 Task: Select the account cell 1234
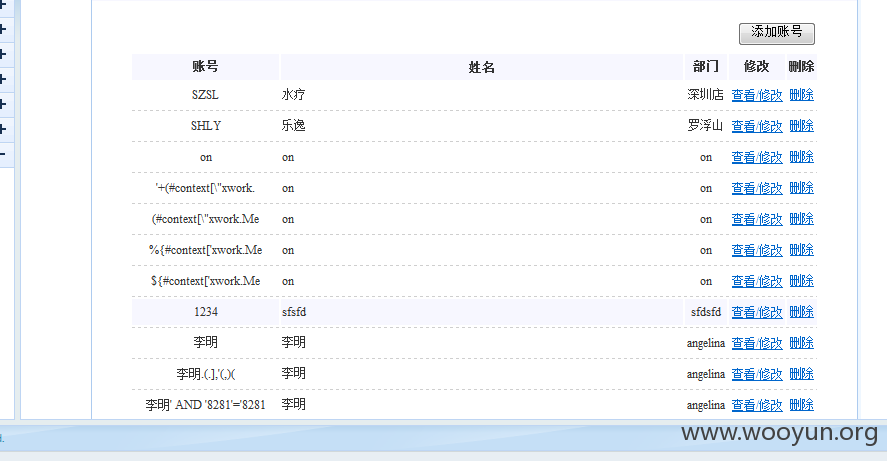(205, 312)
